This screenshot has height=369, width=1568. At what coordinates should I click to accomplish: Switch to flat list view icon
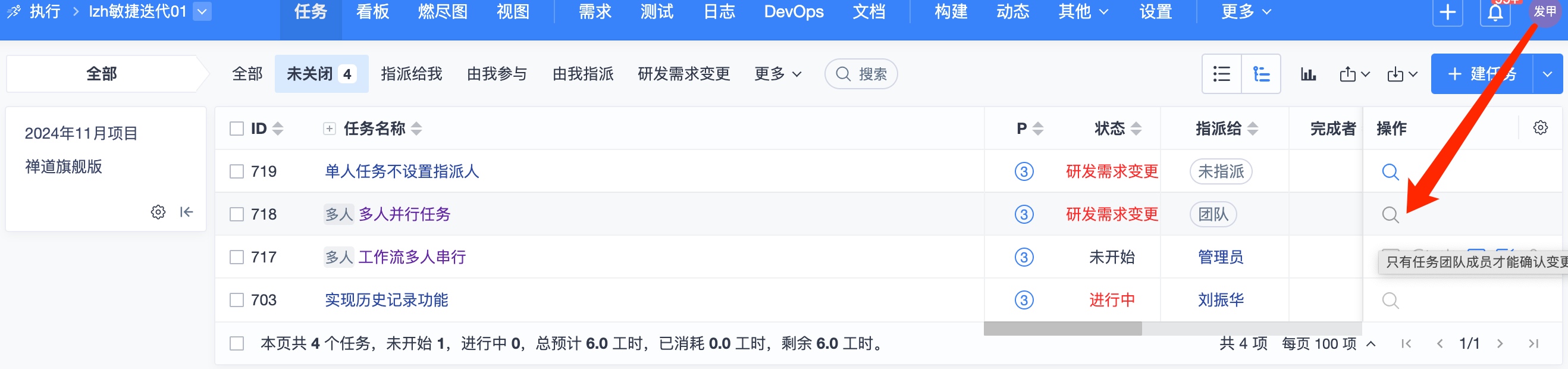1222,74
